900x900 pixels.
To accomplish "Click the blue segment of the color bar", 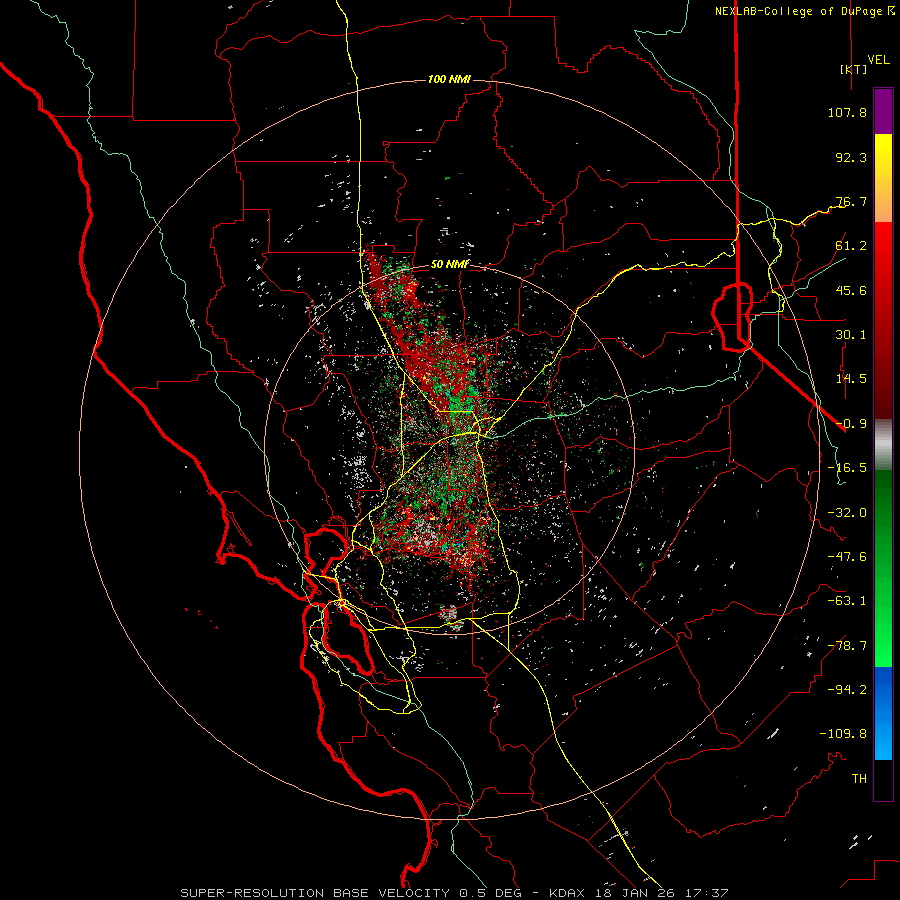I will [883, 713].
